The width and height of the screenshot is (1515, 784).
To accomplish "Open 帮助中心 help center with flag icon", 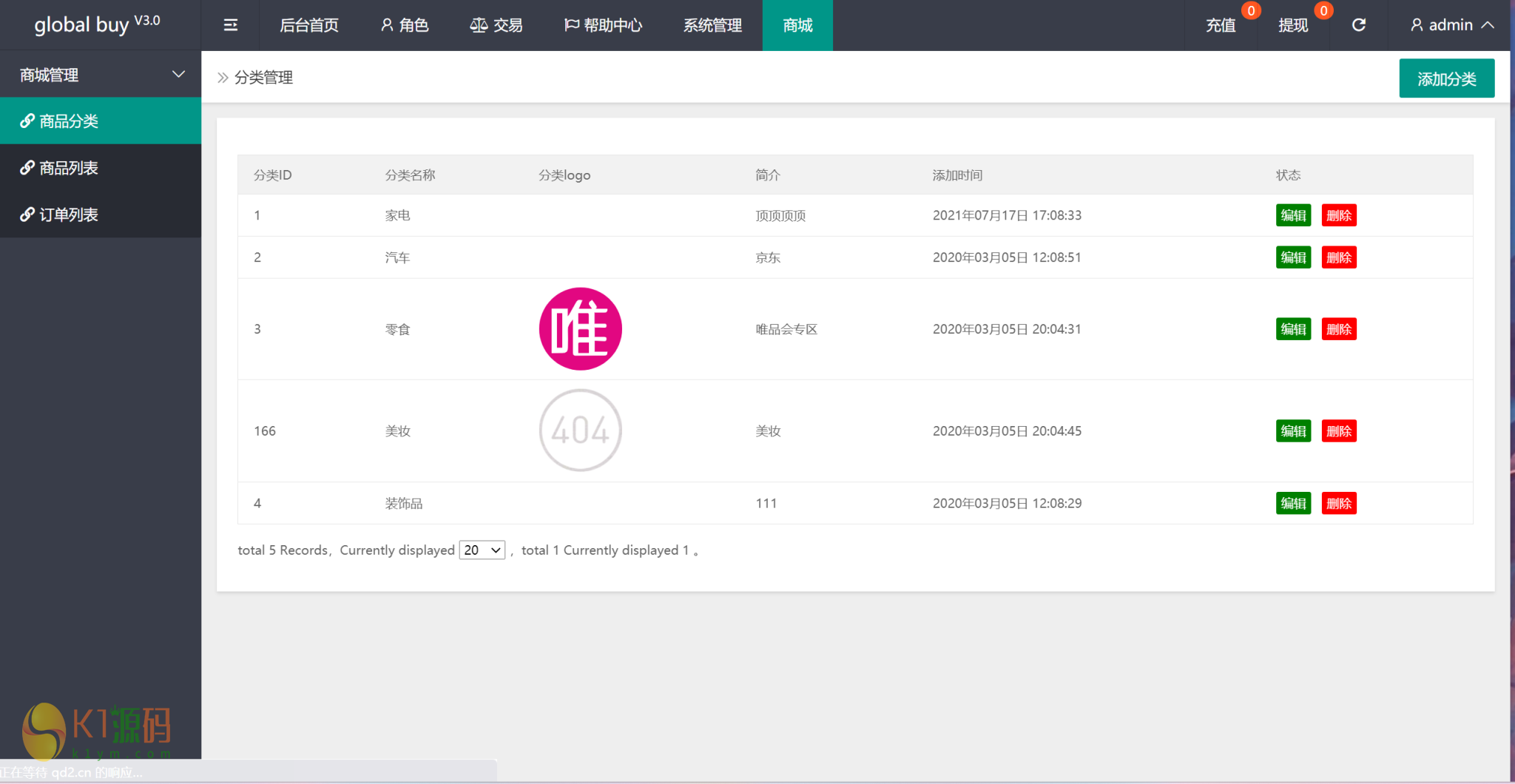I will click(603, 25).
